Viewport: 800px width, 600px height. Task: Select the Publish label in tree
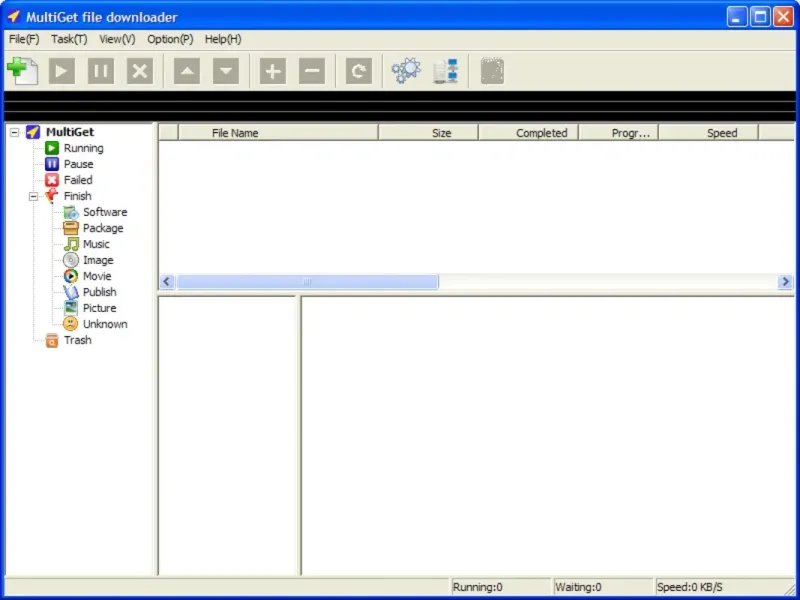99,292
